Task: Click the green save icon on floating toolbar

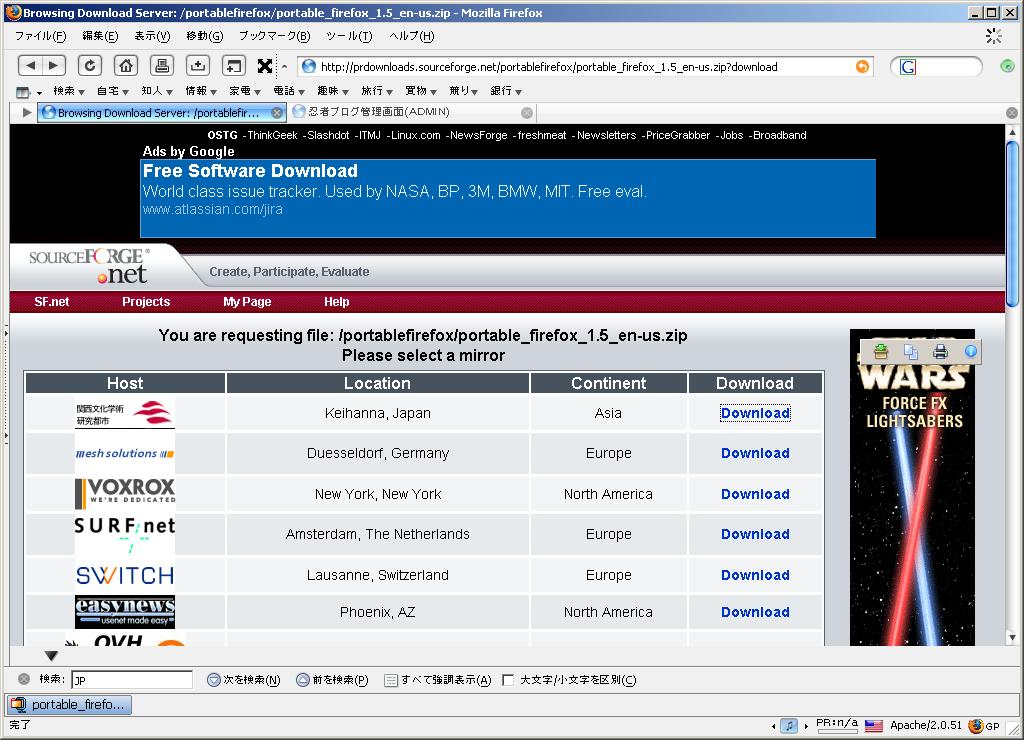Action: tap(881, 352)
